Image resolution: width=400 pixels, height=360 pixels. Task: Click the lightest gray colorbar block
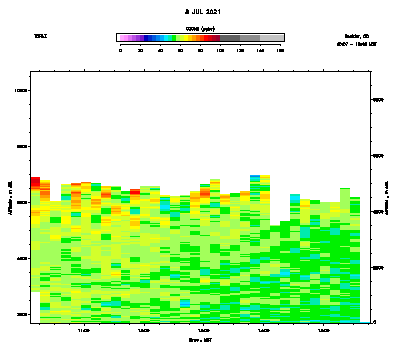pos(272,38)
